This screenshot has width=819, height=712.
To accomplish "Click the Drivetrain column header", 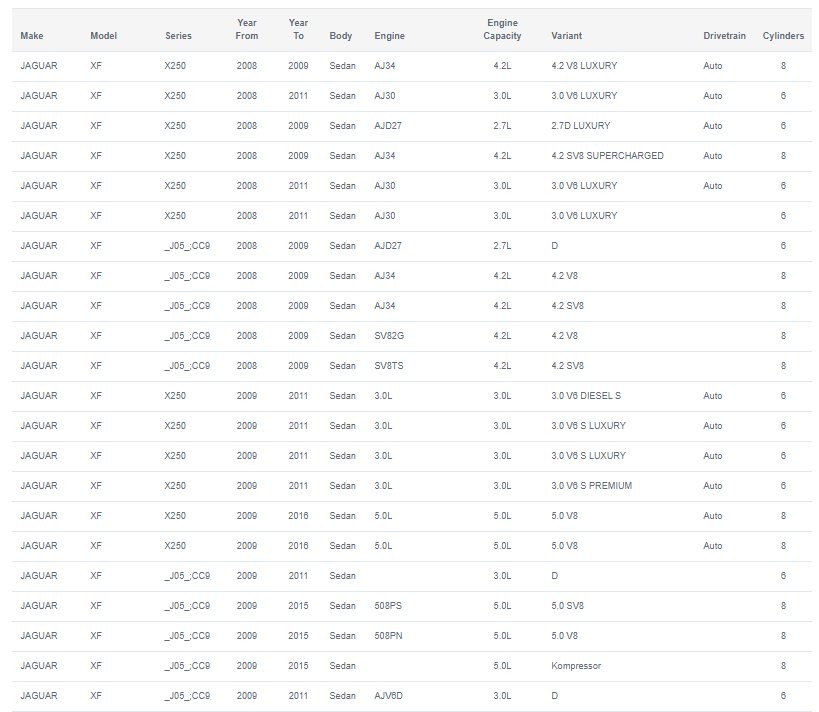I will (724, 36).
